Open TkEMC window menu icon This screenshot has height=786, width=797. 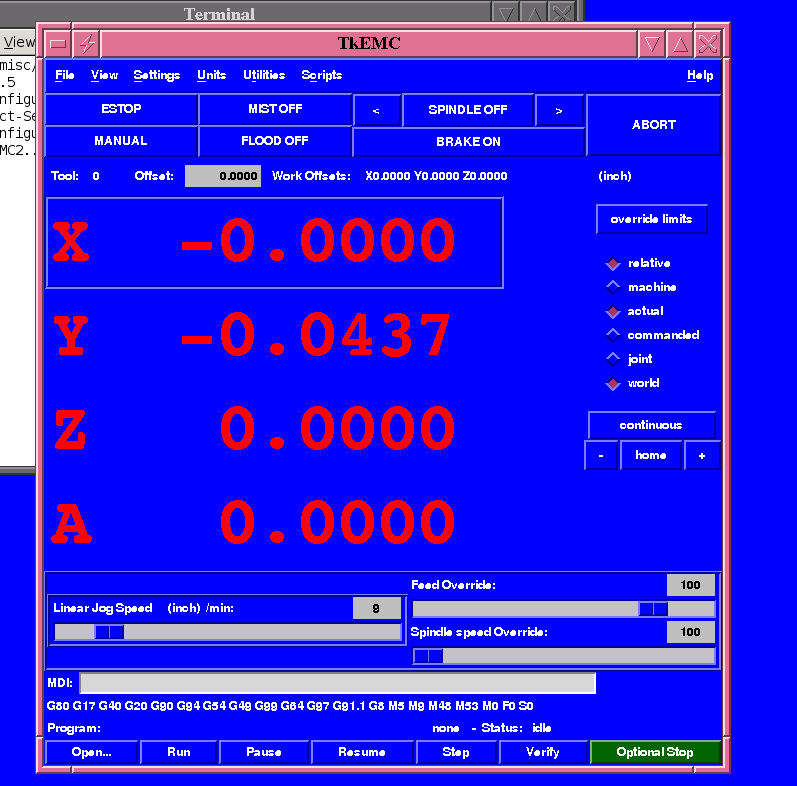(58, 44)
